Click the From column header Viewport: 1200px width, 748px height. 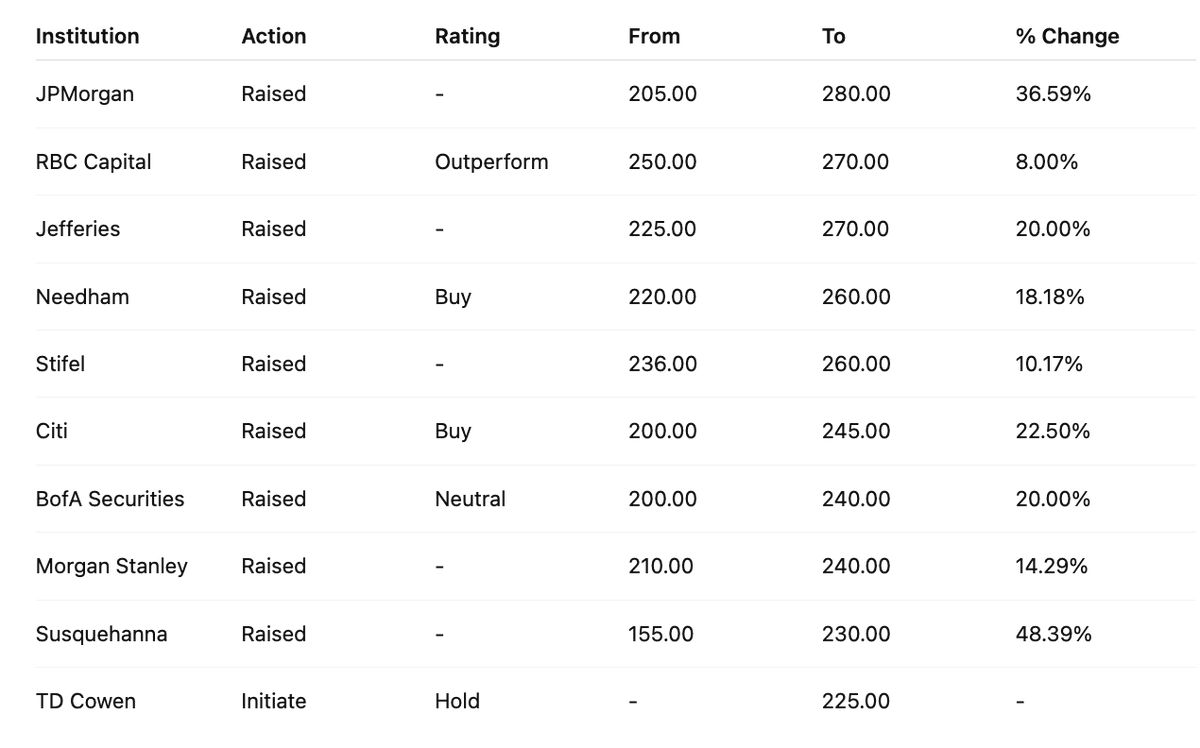654,36
